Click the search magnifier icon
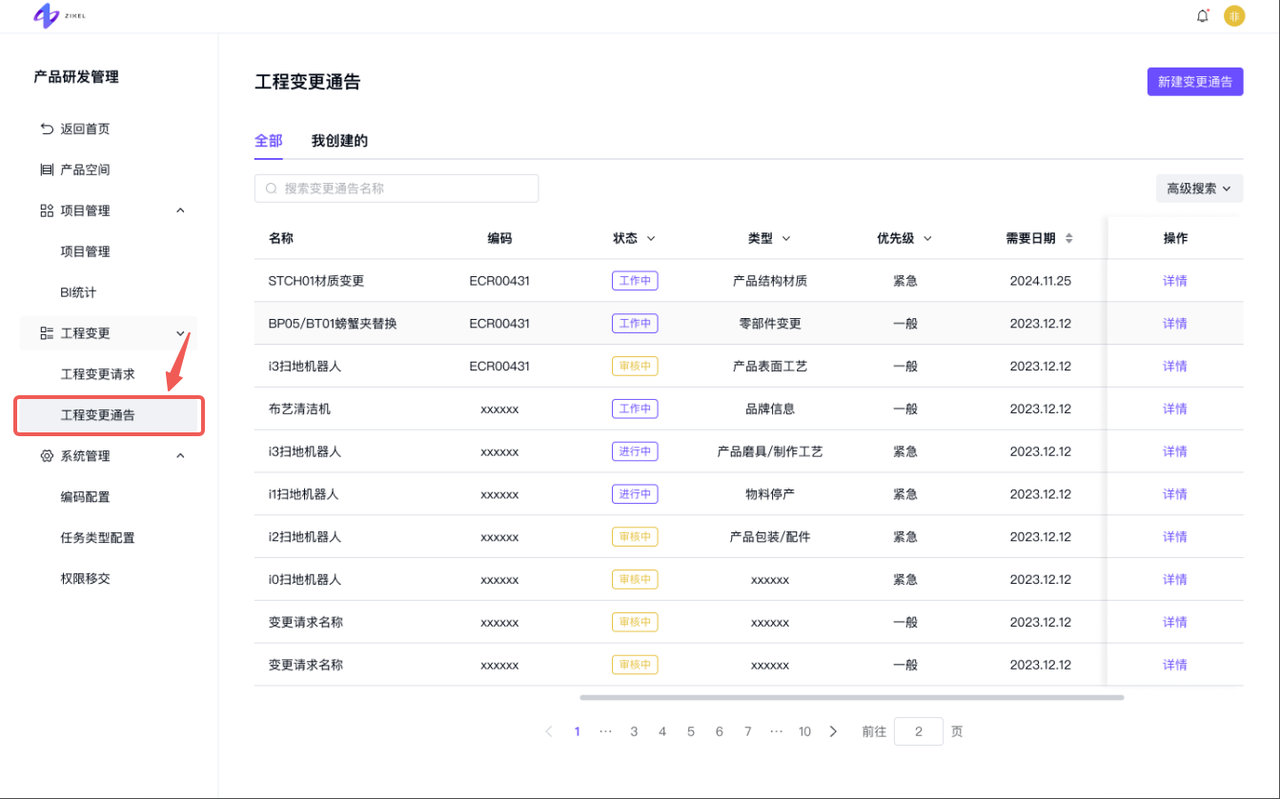1280x799 pixels. click(271, 188)
